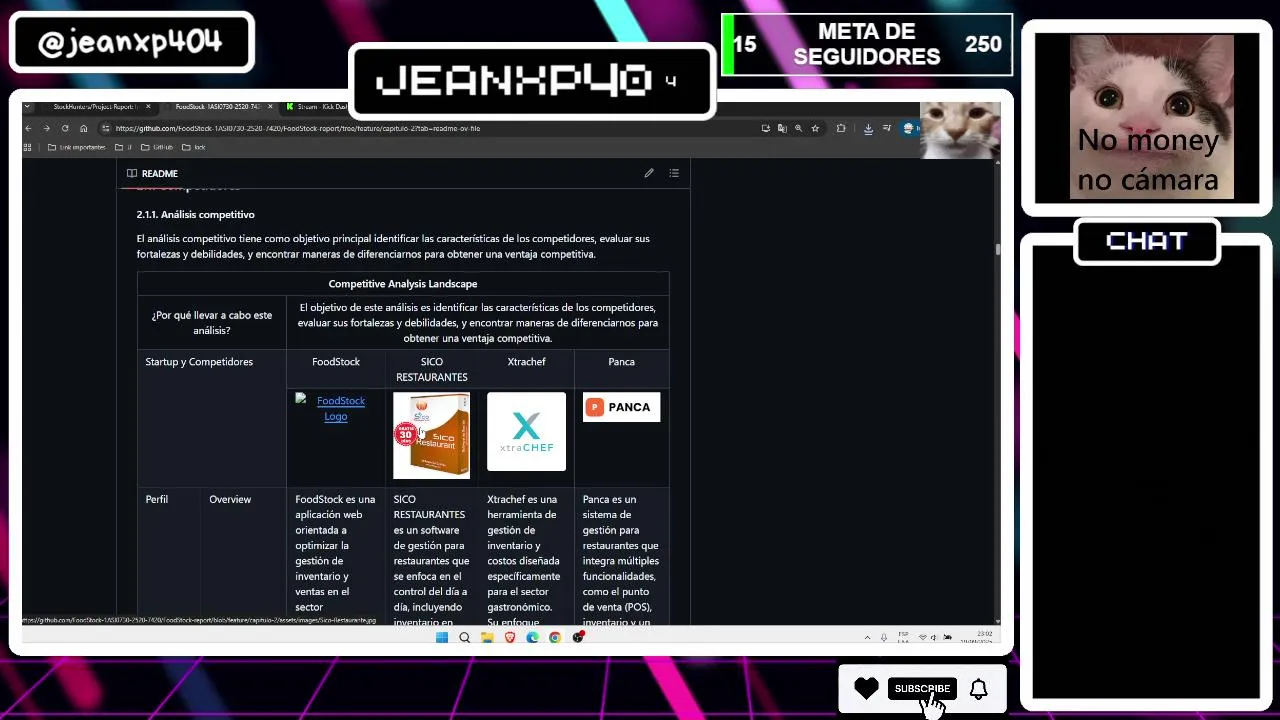Click the notification bell icon

(x=978, y=688)
